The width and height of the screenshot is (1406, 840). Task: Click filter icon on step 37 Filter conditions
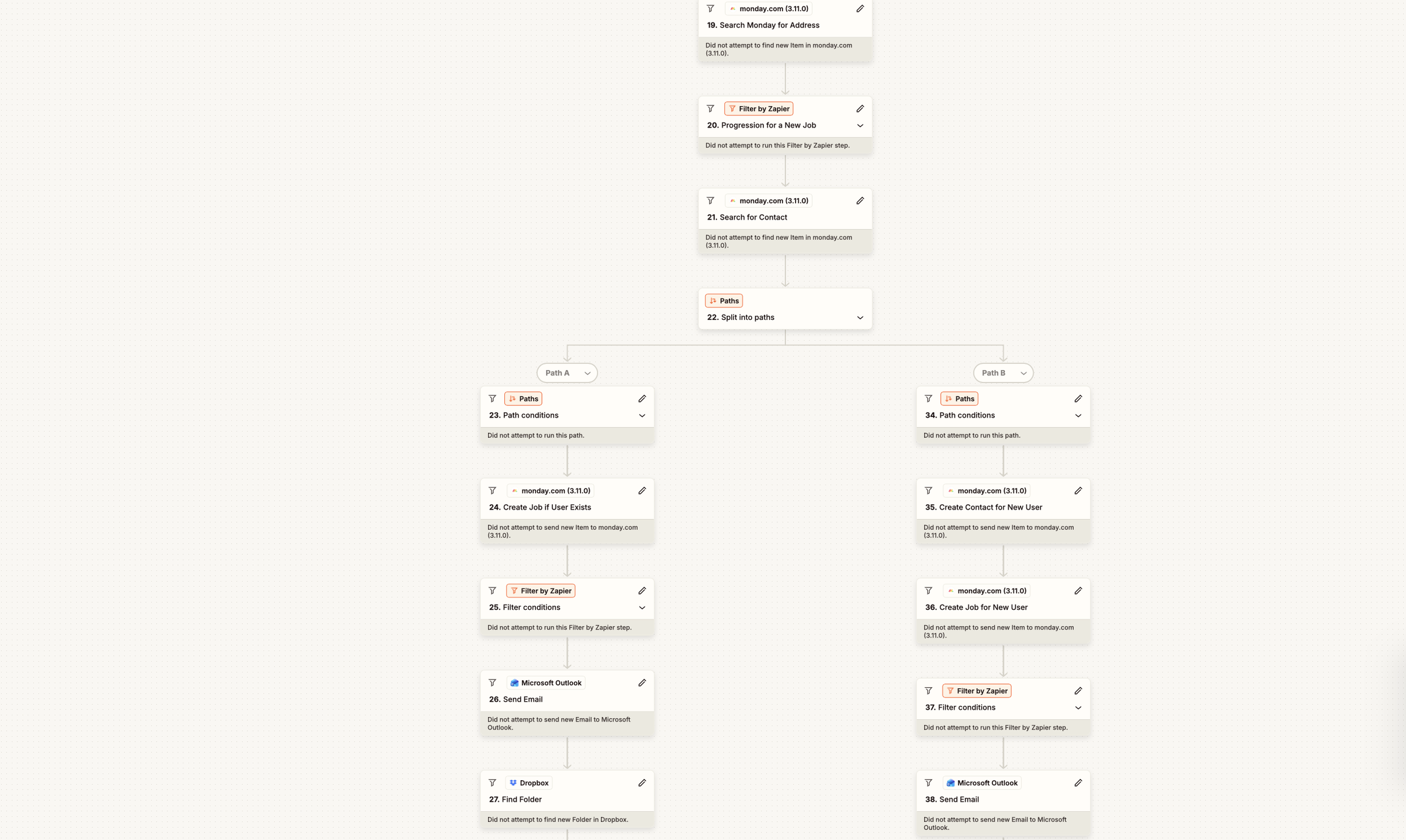click(928, 691)
